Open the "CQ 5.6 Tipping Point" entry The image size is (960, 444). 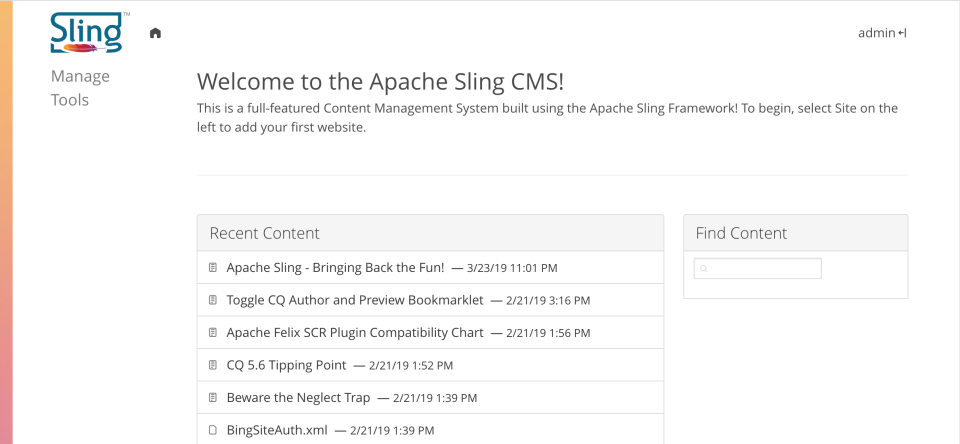[286, 365]
